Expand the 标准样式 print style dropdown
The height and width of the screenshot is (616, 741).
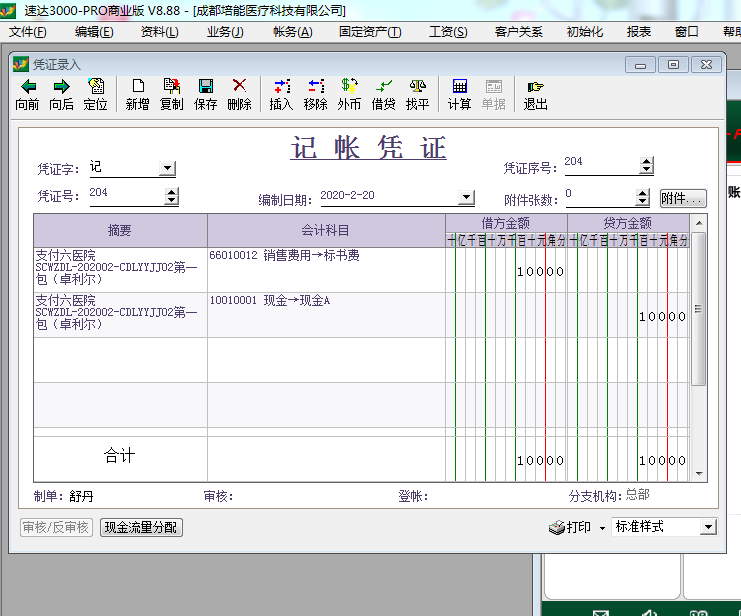point(708,527)
